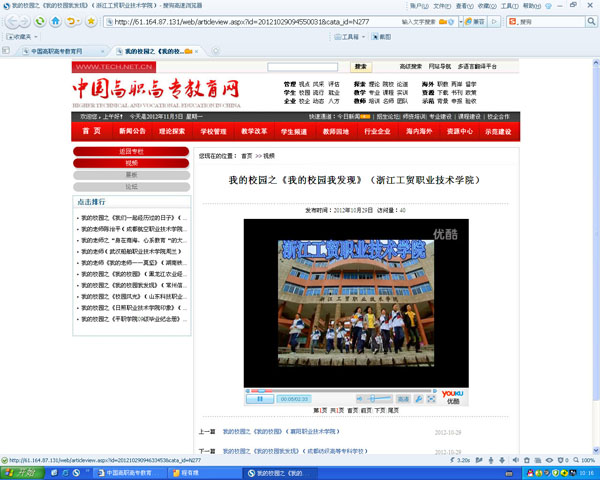Enter fullscreen with the player fullscreen icon
This screenshot has height=480, width=600.
[x=431, y=399]
